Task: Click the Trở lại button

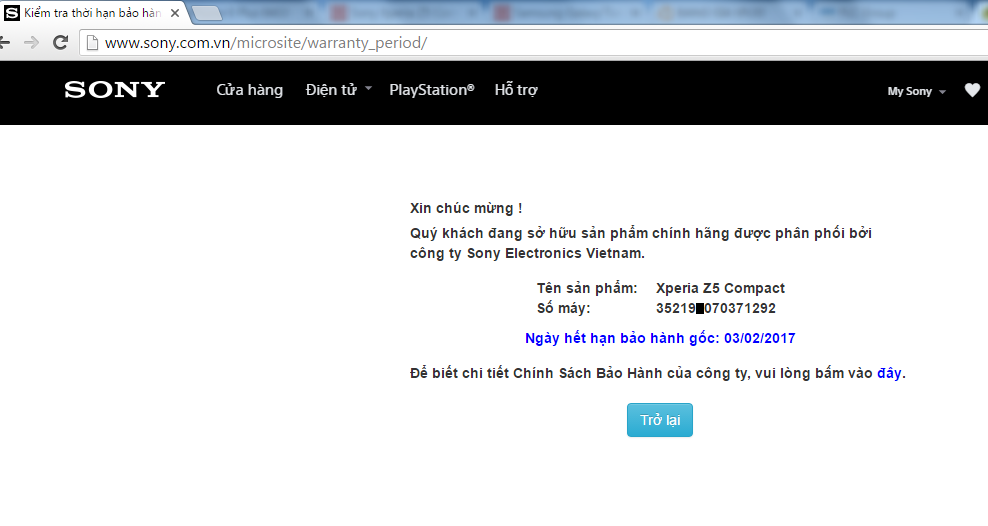Action: click(x=660, y=420)
